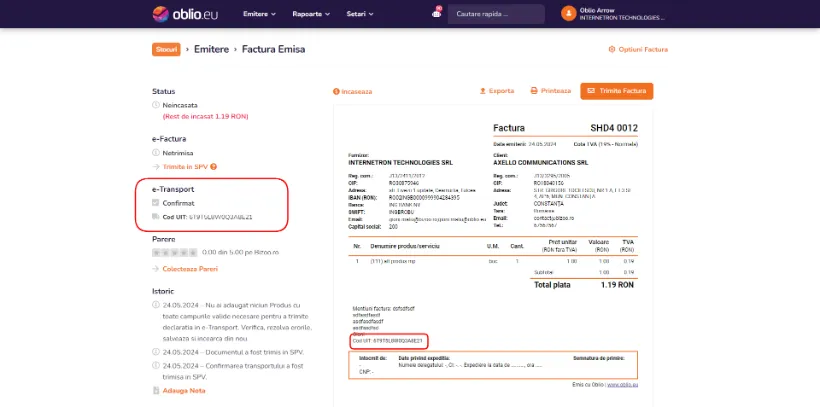Click info icon of 'Confirmarea transportului' history entry

155,365
